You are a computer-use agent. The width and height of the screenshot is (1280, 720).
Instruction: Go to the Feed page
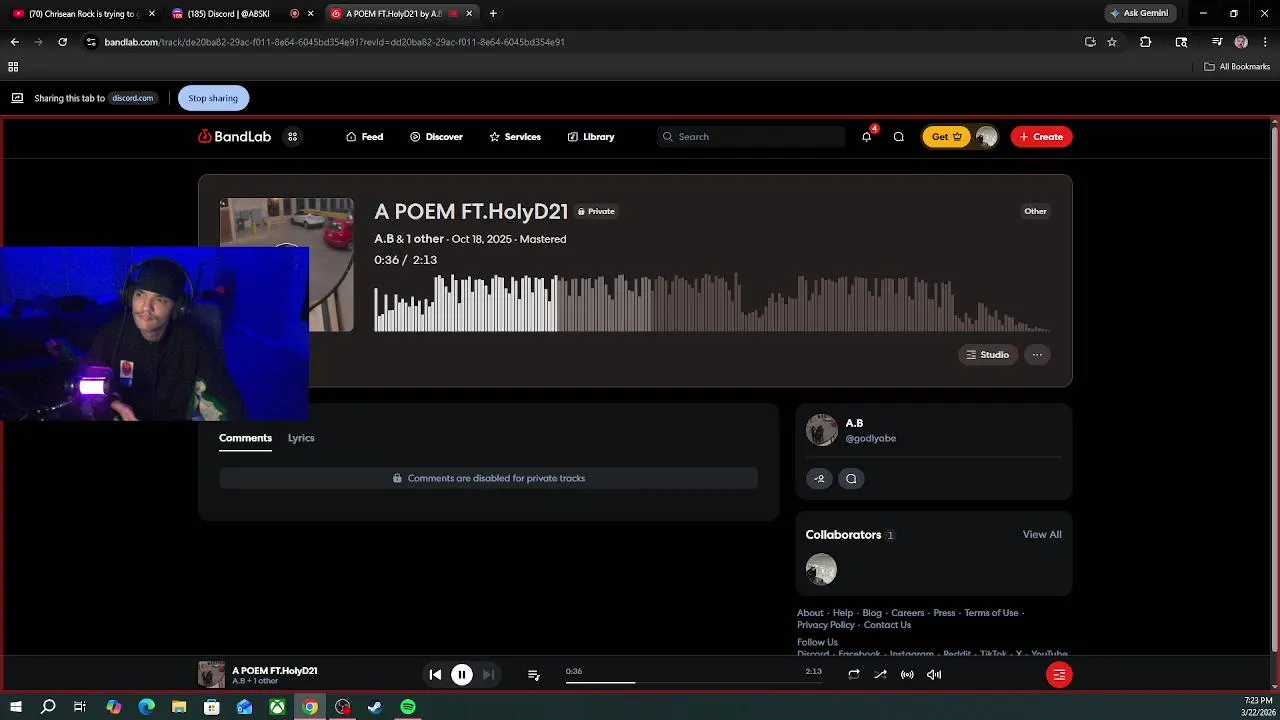364,137
